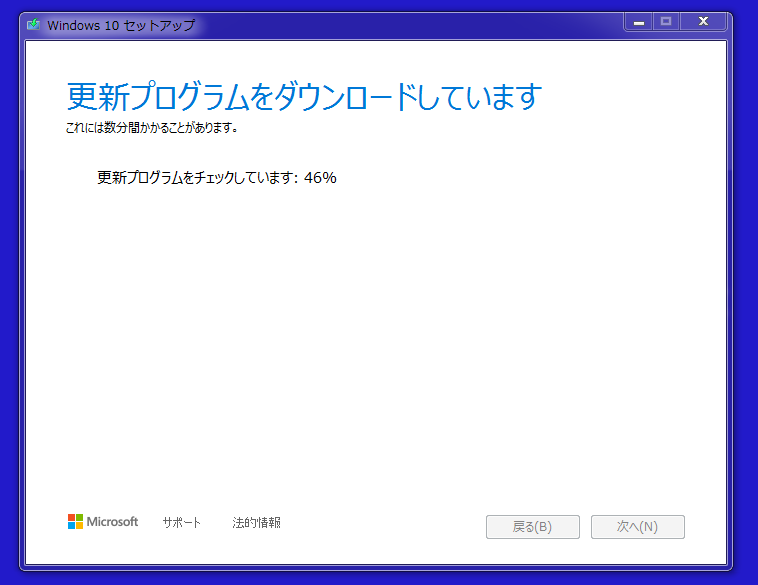The height and width of the screenshot is (585, 758).
Task: Minimize the Windows 10 setup window
Action: (639, 22)
